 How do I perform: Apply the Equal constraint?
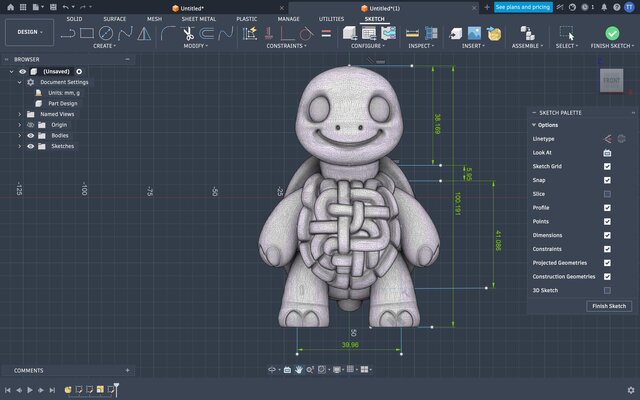point(326,33)
